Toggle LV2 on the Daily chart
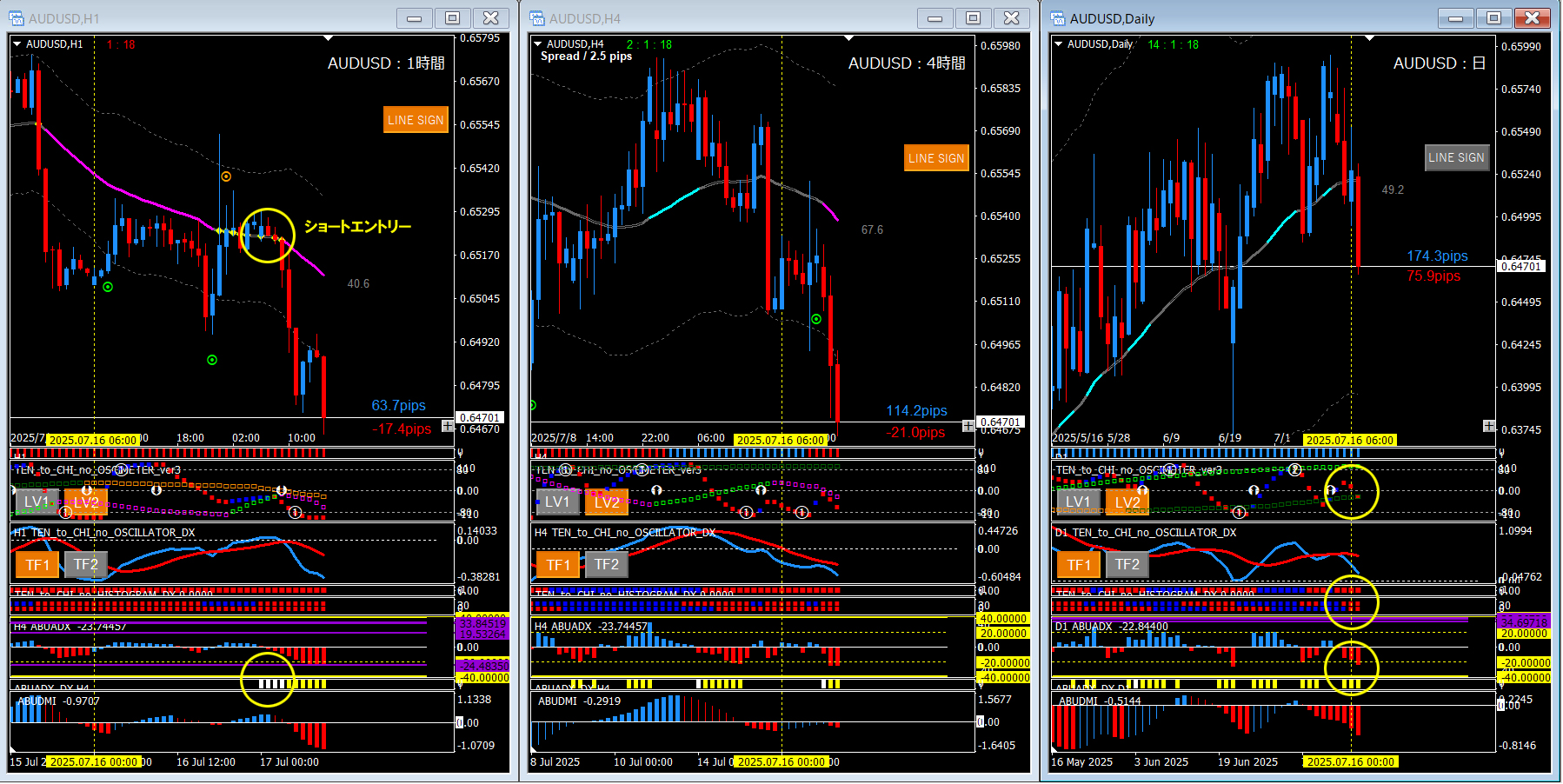 click(1127, 502)
